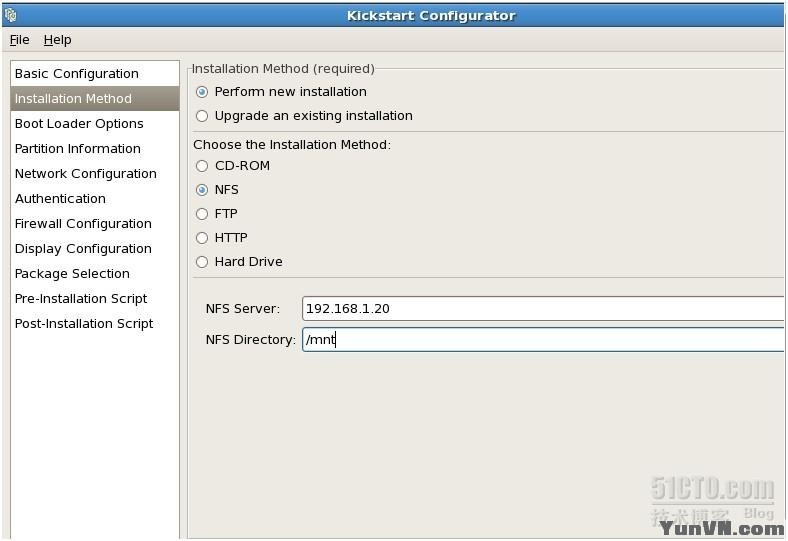The image size is (788, 541).
Task: Go to Boot Loader Options section
Action: (x=79, y=124)
